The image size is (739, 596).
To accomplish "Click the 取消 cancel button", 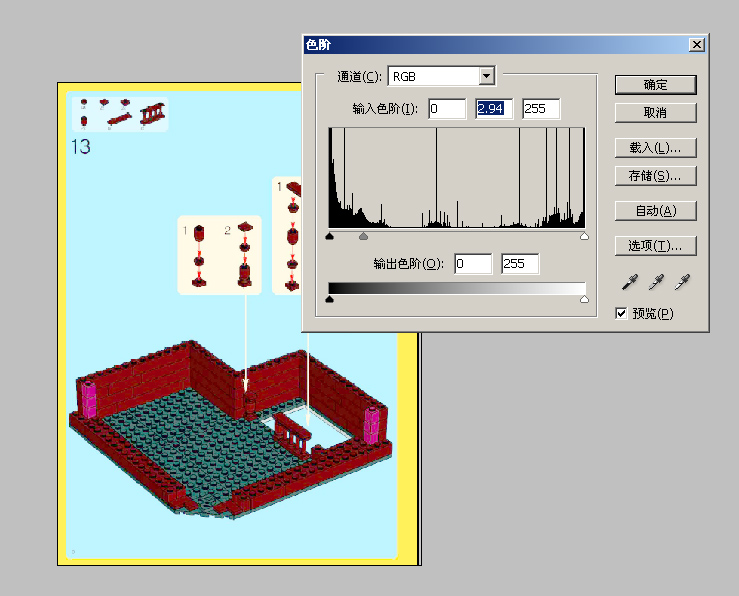I will (x=656, y=113).
